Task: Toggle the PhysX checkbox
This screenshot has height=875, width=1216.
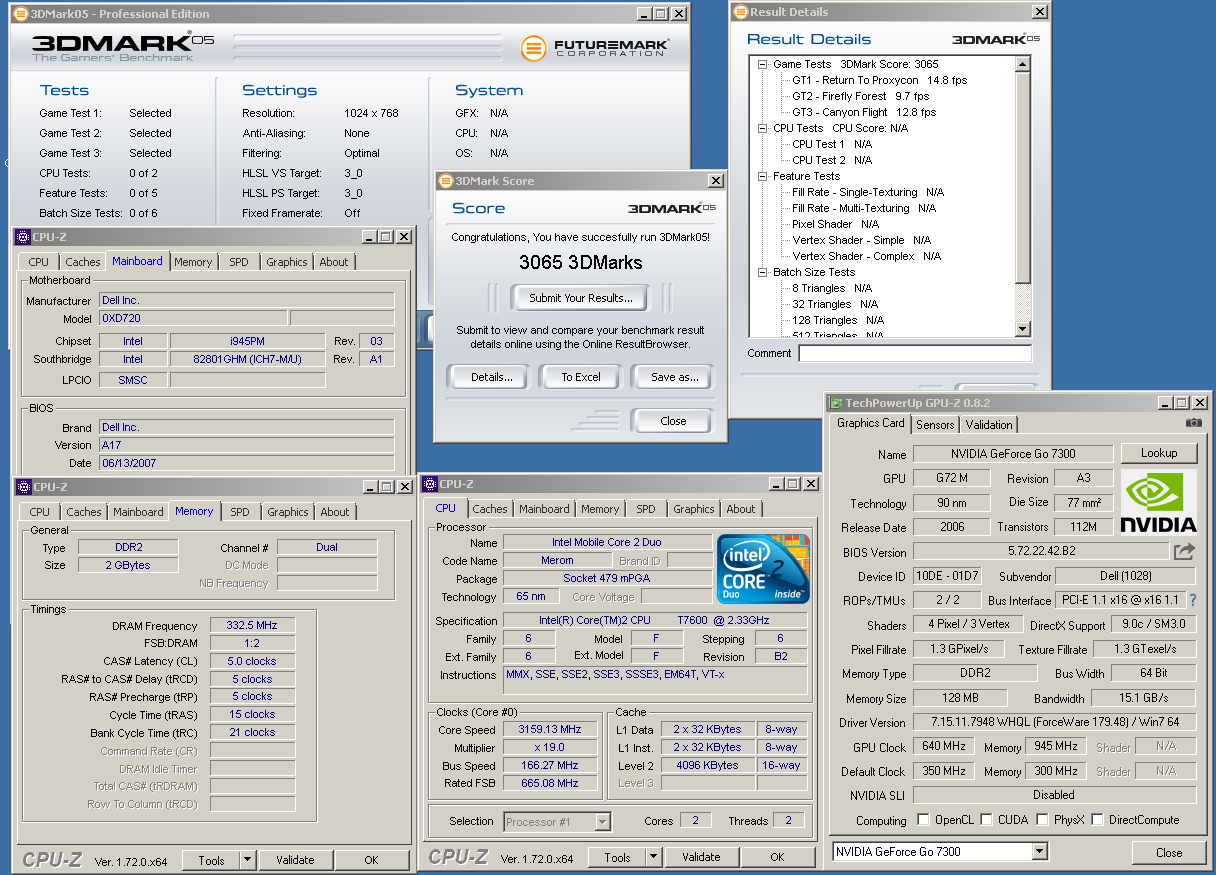Action: click(1043, 820)
